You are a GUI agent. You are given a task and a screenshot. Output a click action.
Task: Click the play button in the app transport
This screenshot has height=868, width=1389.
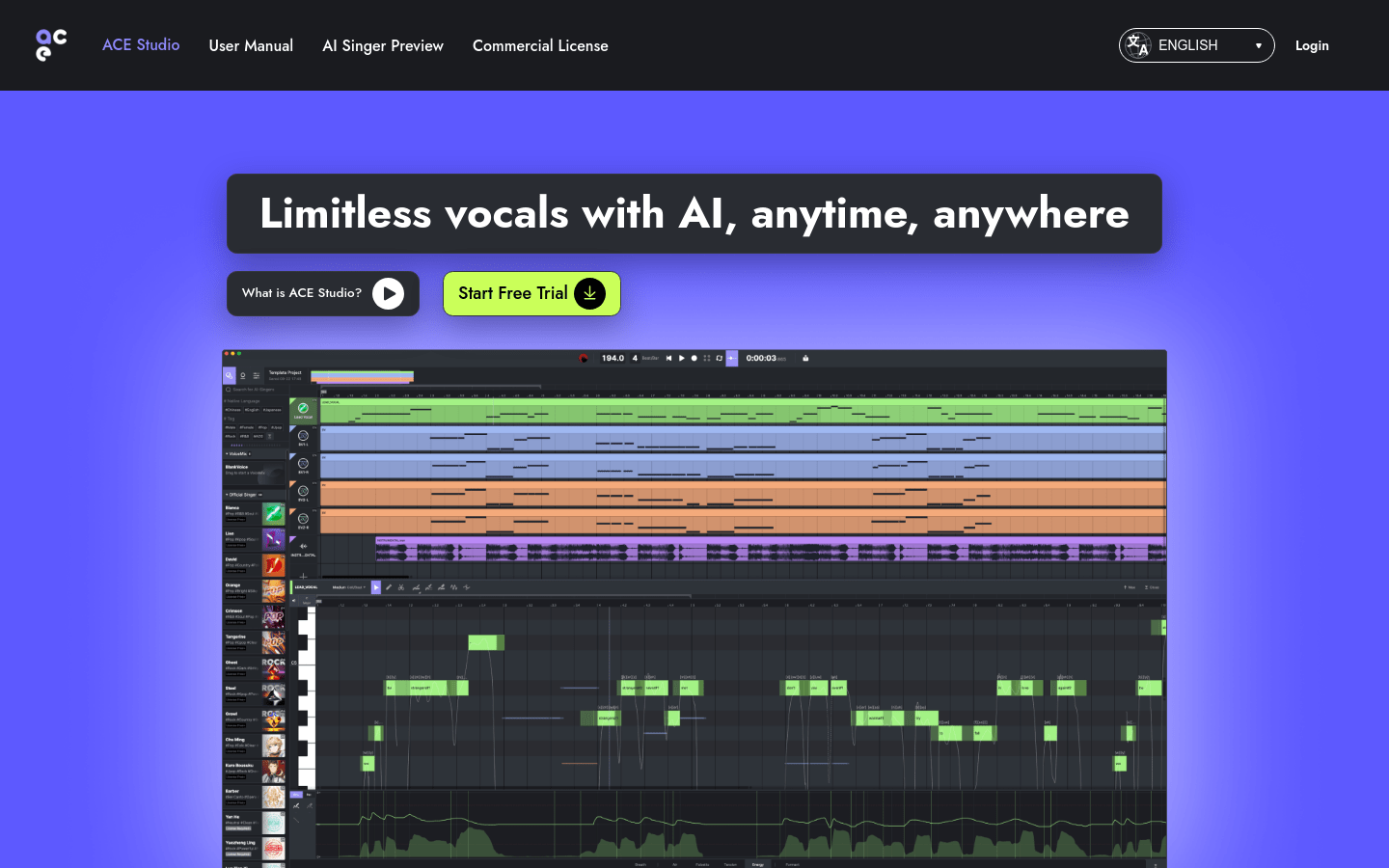point(681,358)
